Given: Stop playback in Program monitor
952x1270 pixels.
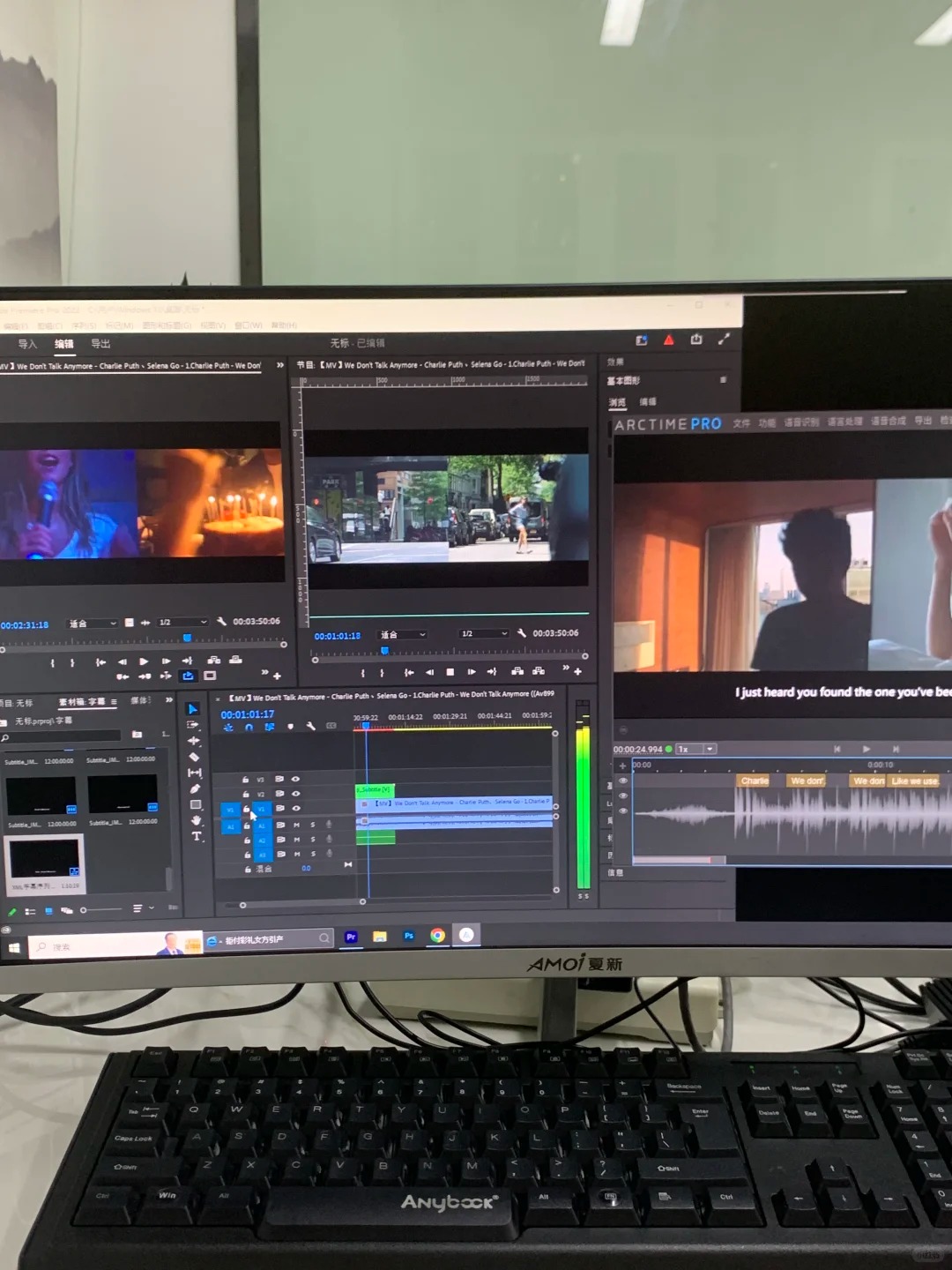Looking at the screenshot, I should (450, 672).
